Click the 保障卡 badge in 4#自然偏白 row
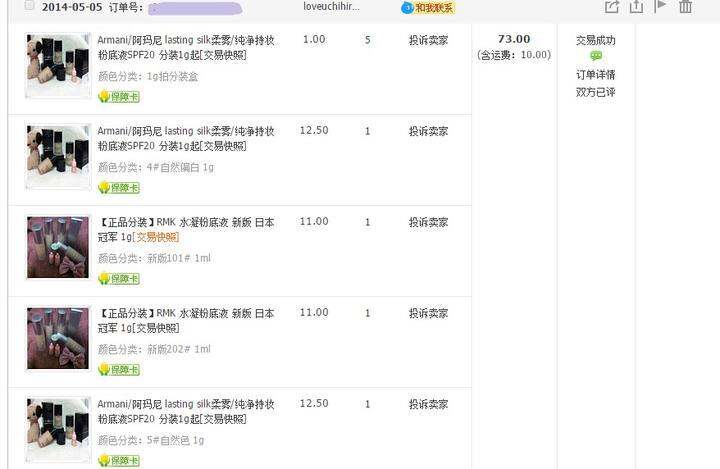Image resolution: width=720 pixels, height=469 pixels. point(119,188)
